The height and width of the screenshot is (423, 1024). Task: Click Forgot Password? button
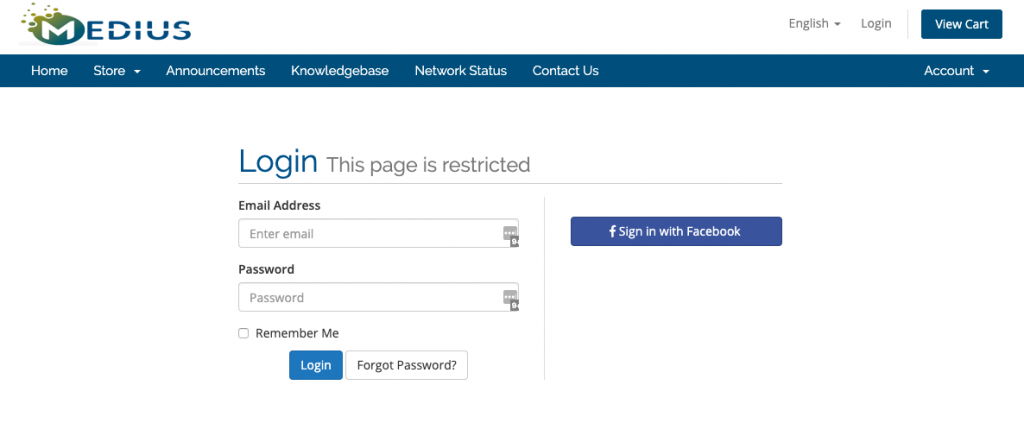[x=406, y=366]
